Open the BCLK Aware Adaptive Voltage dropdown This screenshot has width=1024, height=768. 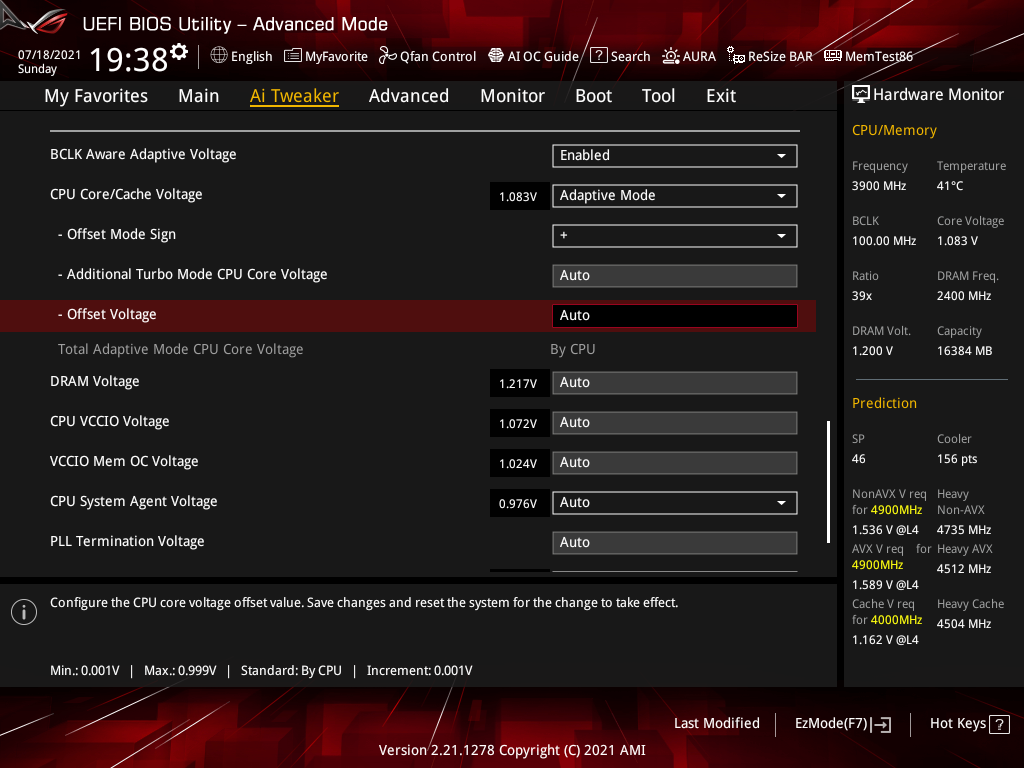pos(674,156)
